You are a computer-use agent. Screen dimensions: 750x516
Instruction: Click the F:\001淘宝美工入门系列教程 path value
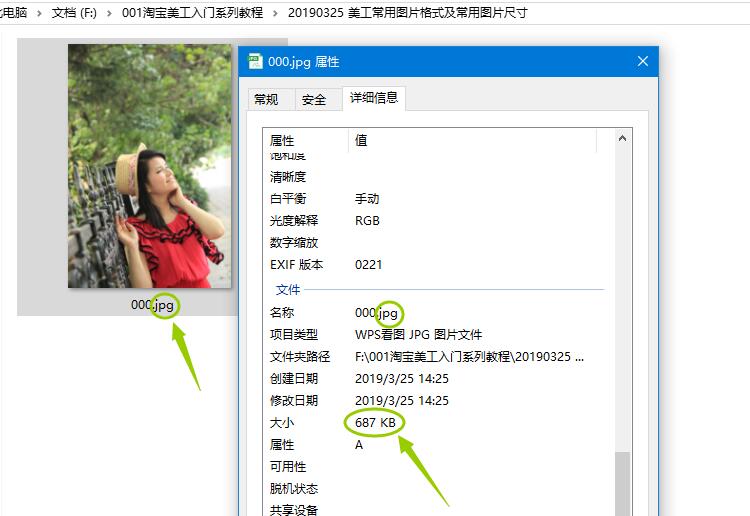[x=469, y=357]
